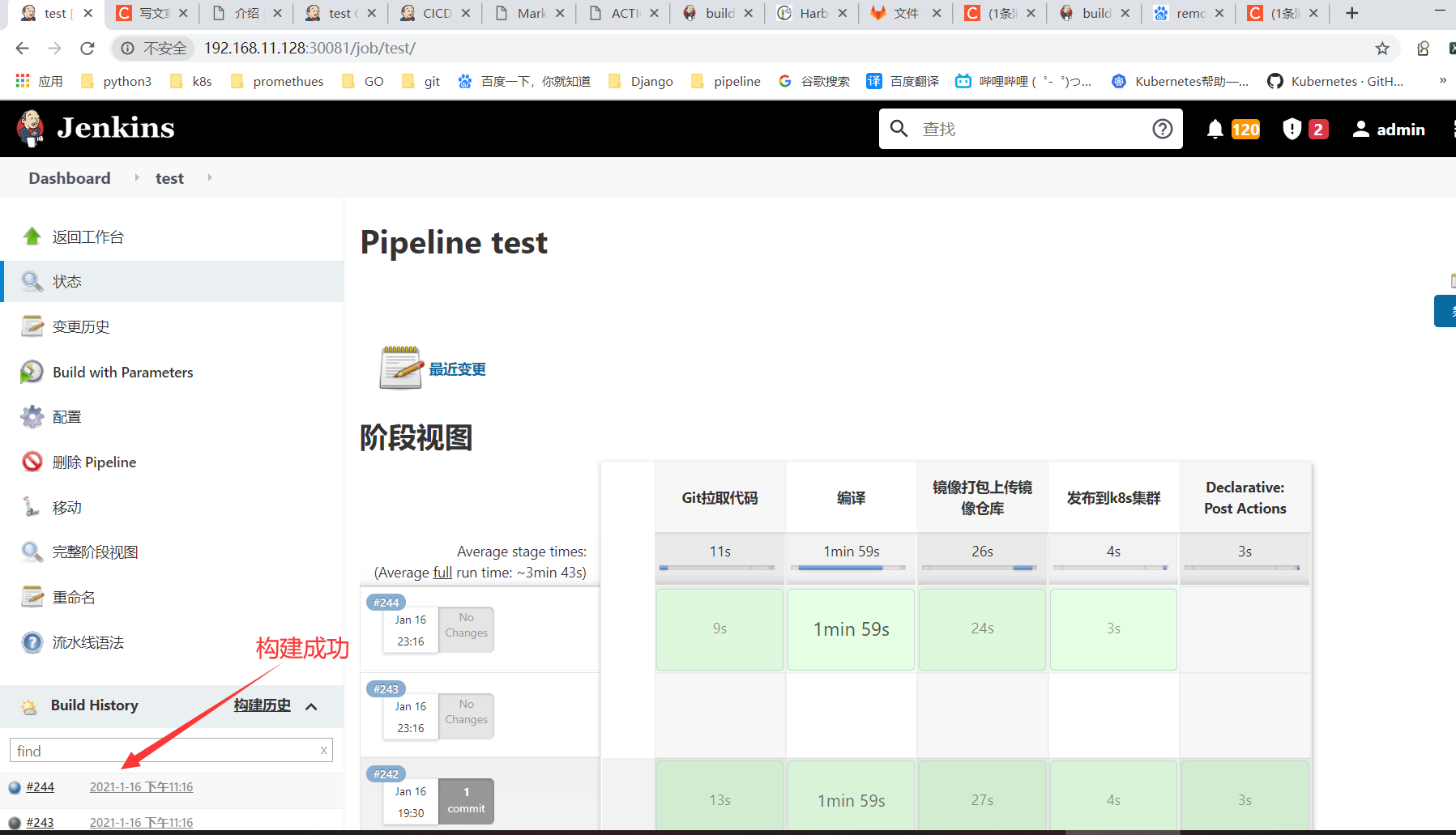Go to Dashboard breadcrumb link

[70, 178]
